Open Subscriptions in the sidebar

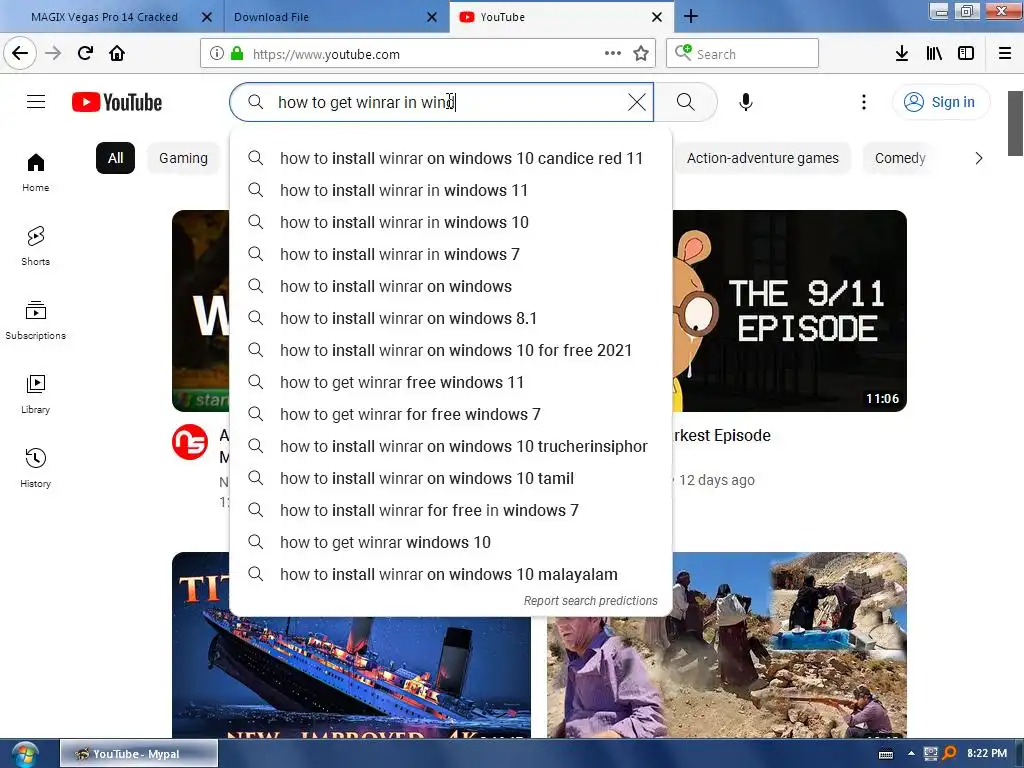tap(36, 320)
